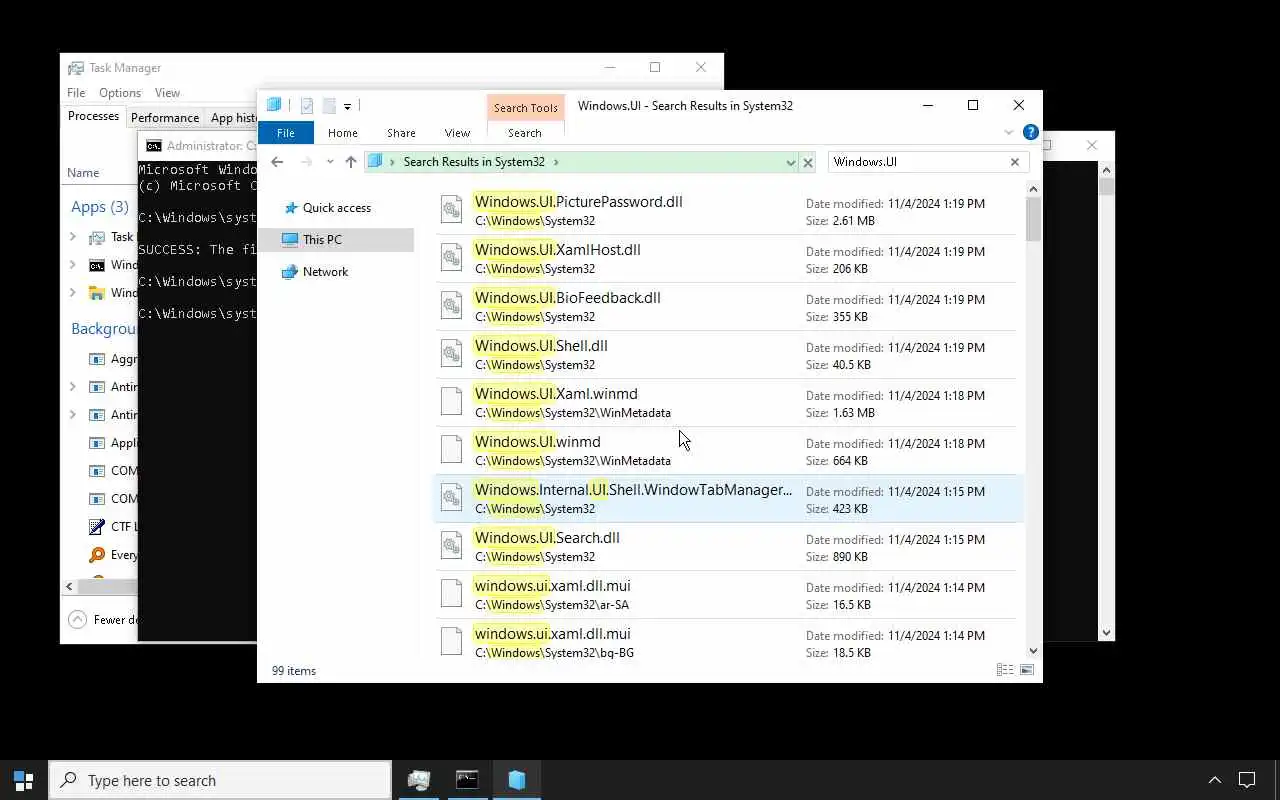Expand the first Antimalware process row
Image resolution: width=1280 pixels, height=800 pixels.
(x=73, y=386)
